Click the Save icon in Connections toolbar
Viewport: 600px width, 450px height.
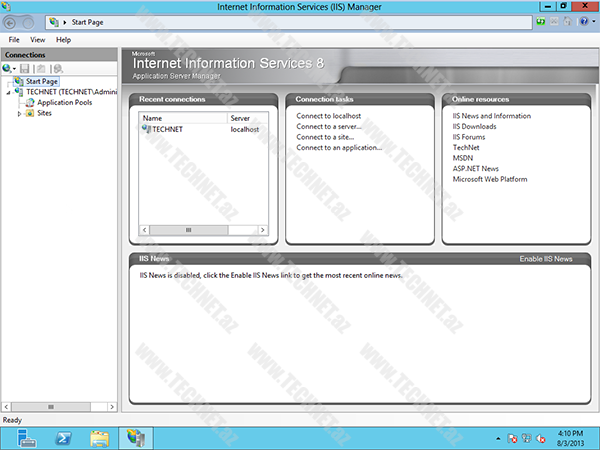coord(23,68)
